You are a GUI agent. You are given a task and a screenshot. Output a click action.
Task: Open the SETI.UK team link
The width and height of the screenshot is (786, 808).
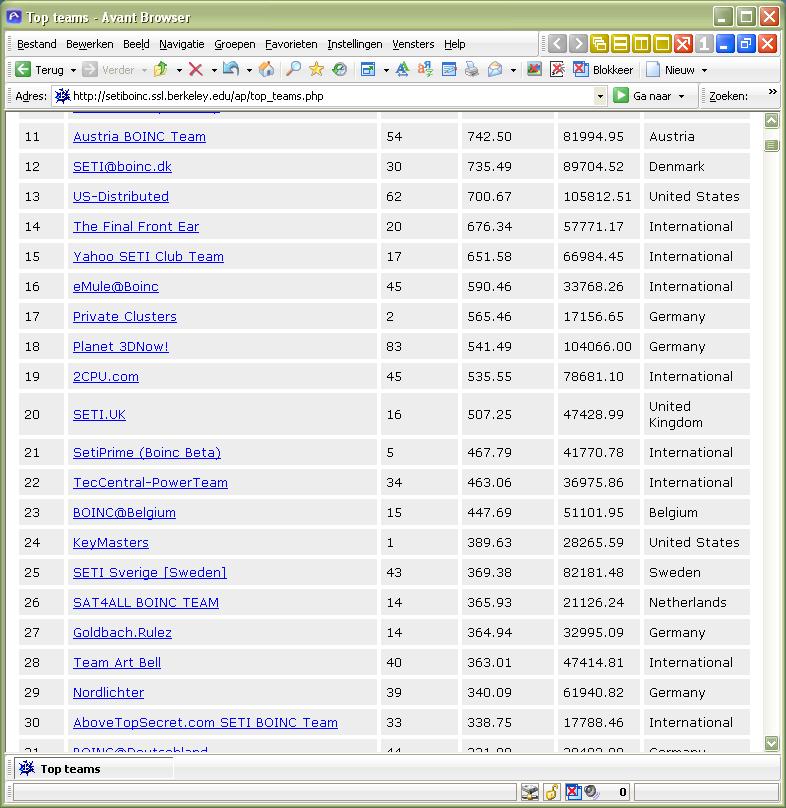coord(99,414)
